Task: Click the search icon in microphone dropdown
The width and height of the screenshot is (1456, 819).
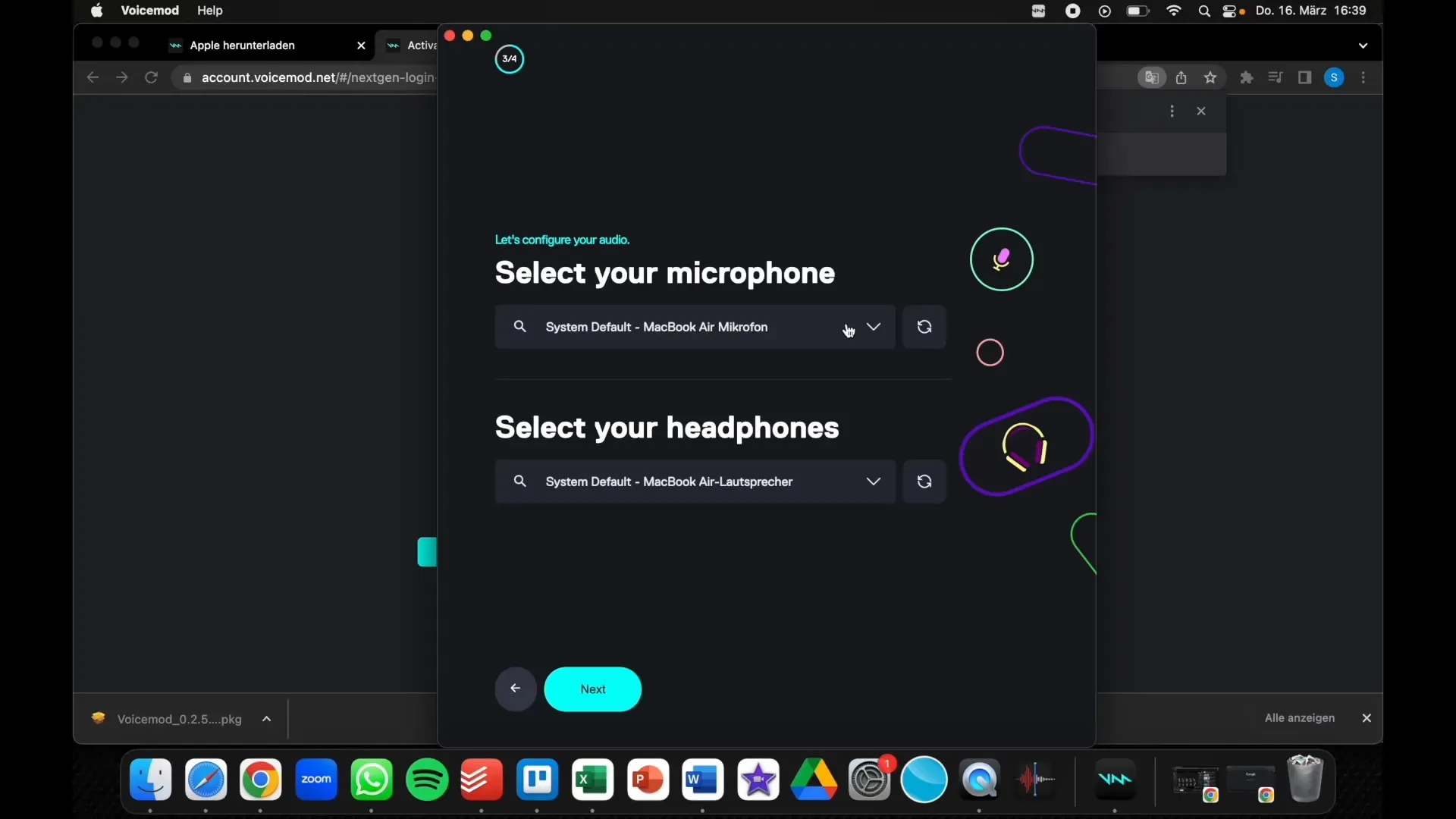Action: (520, 327)
